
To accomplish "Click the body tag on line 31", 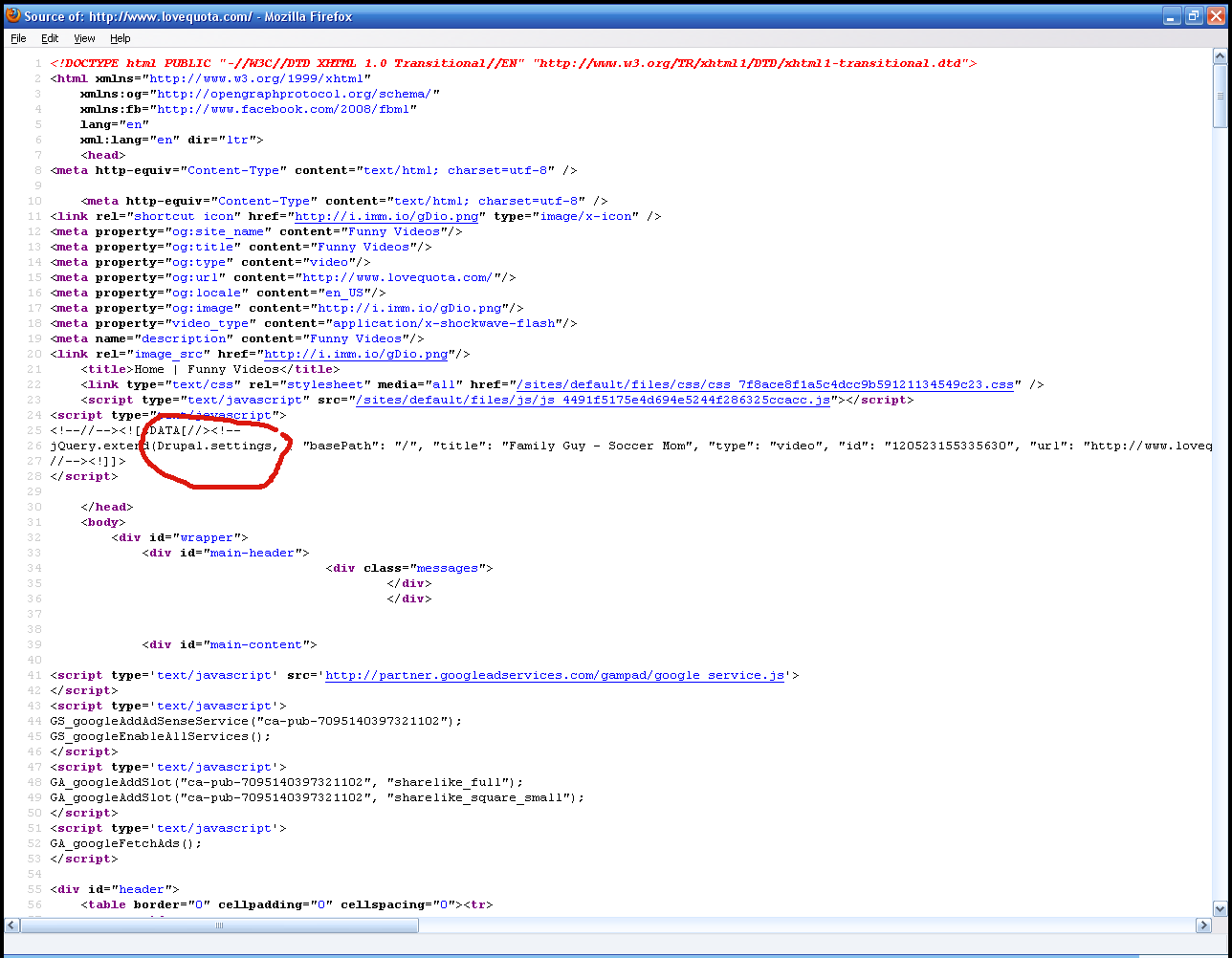I will (x=103, y=522).
